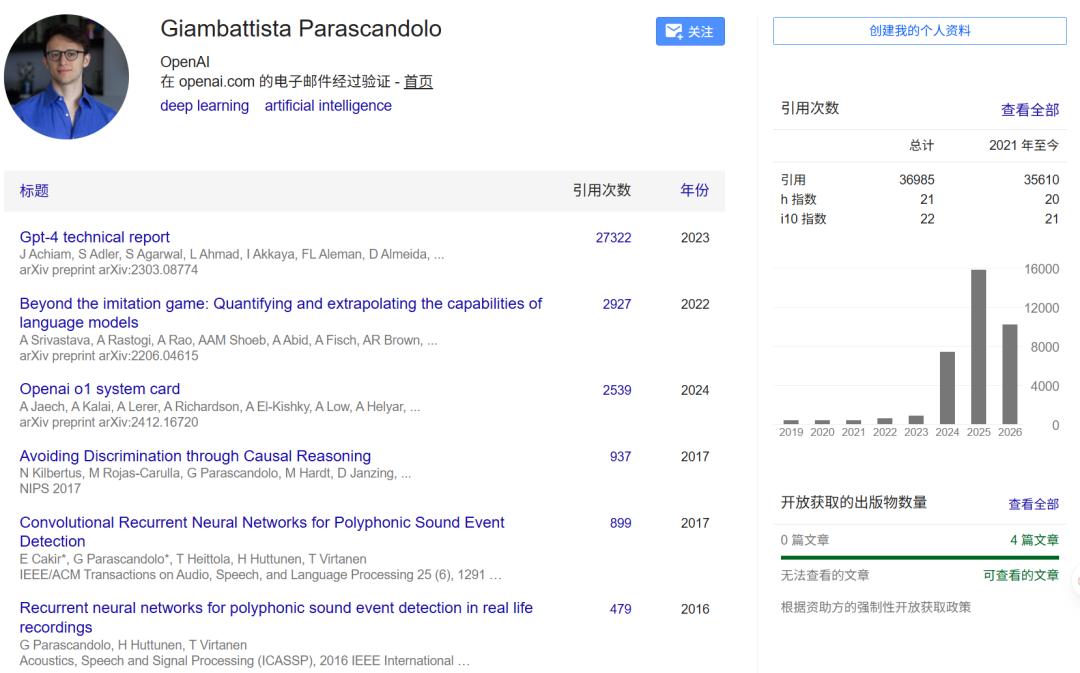Click 查看全部 next to 开放获取的出版物数量
The width and height of the screenshot is (1080, 673).
pos(1033,504)
